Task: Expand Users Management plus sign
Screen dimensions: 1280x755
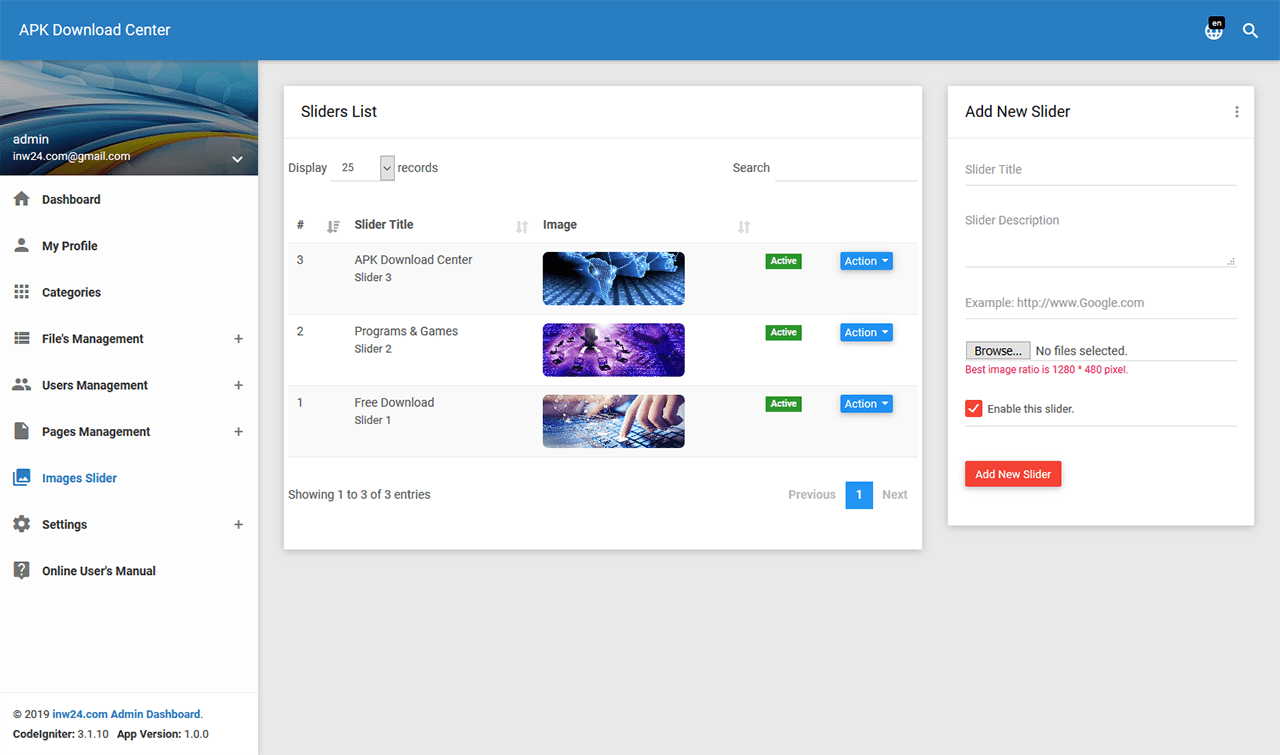Action: click(x=238, y=385)
